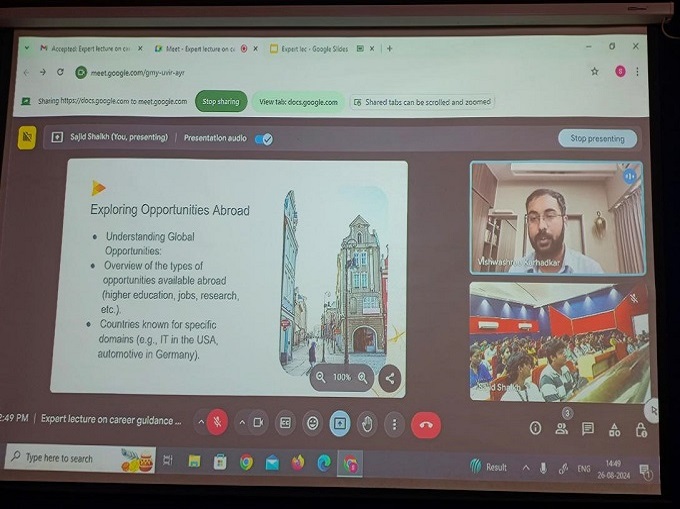
Task: Toggle the Presentation audio switch
Action: pos(263,139)
